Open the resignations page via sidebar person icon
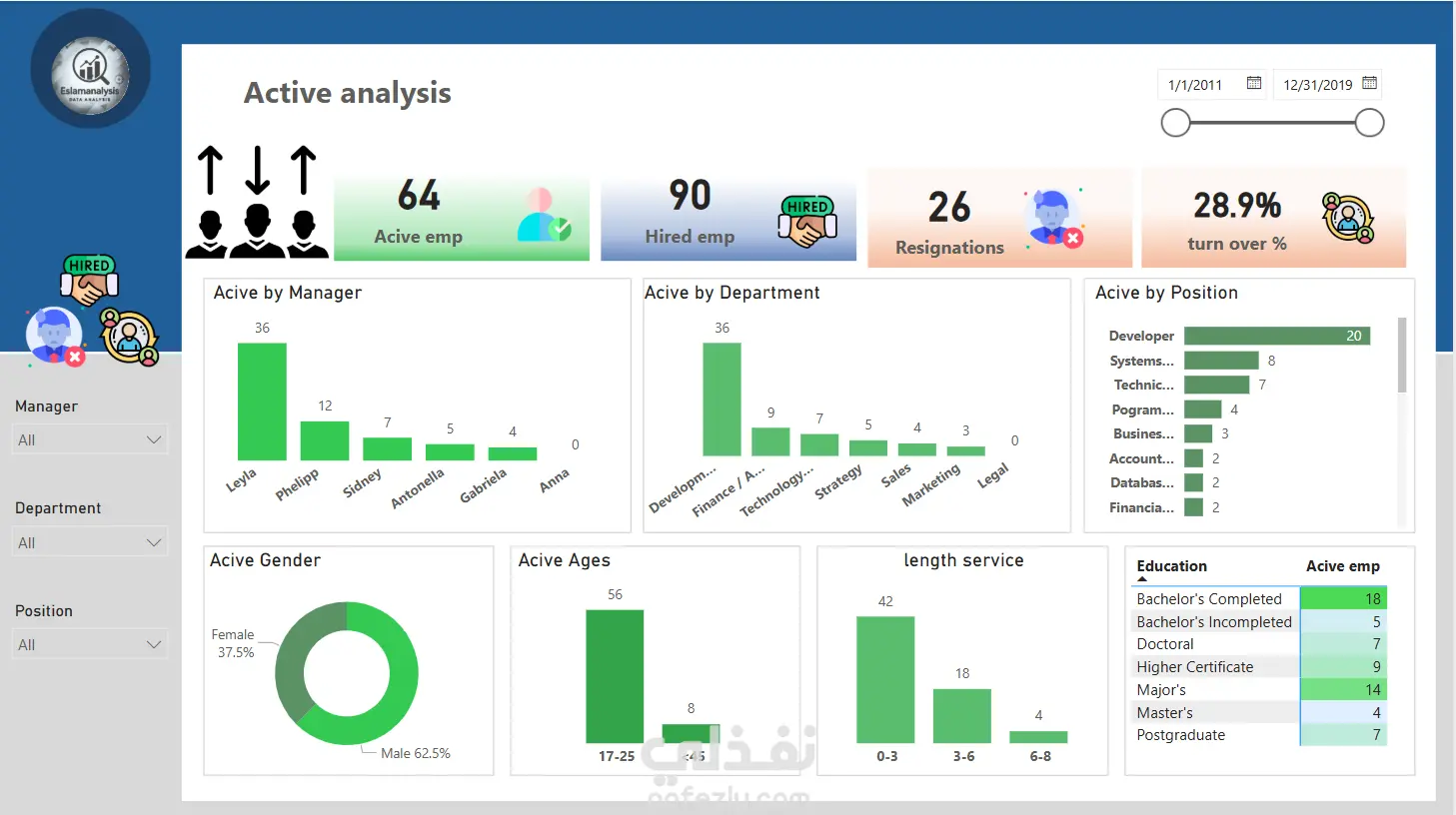The image size is (1456, 815). 55,337
